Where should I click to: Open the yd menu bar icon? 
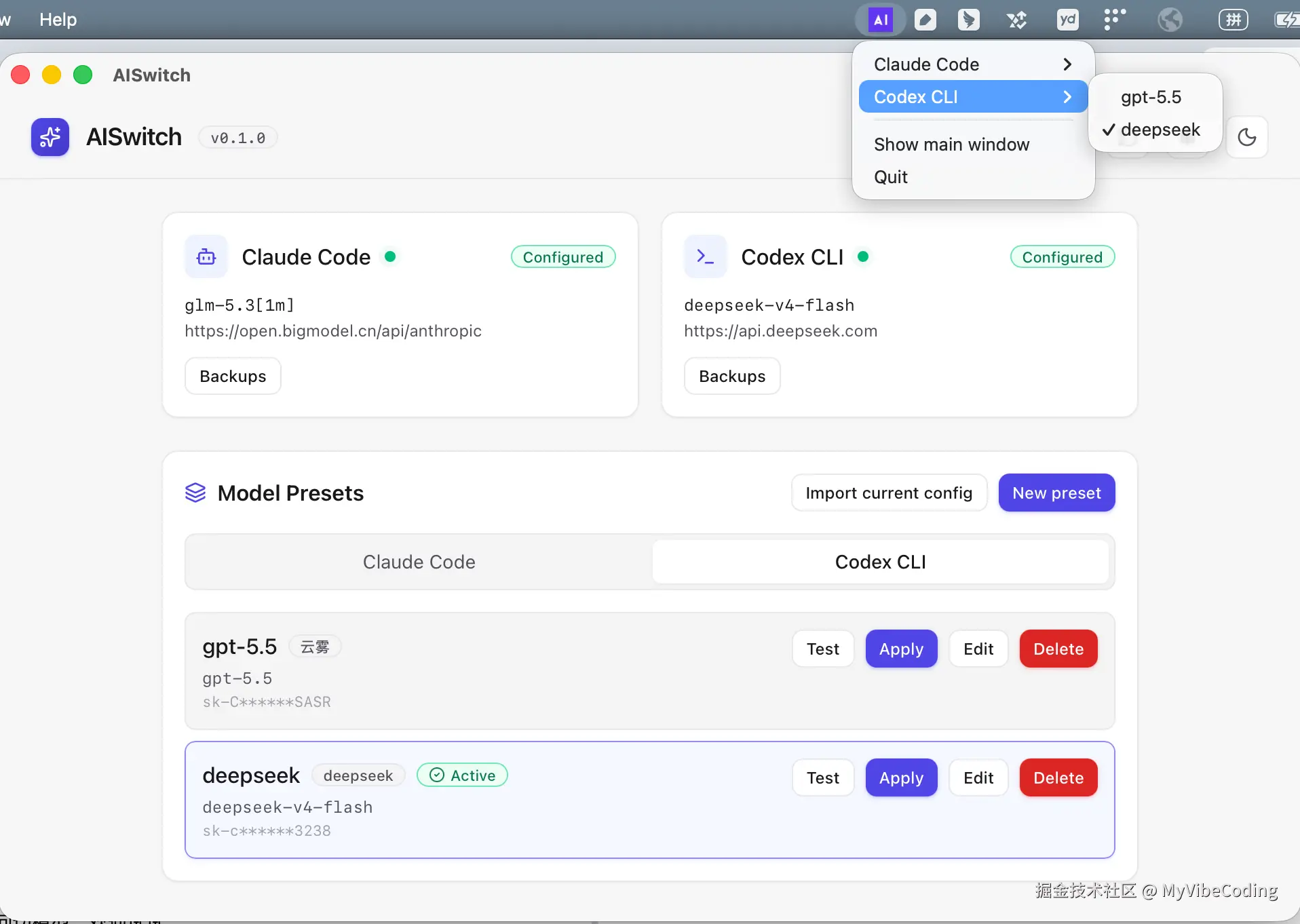1067,20
